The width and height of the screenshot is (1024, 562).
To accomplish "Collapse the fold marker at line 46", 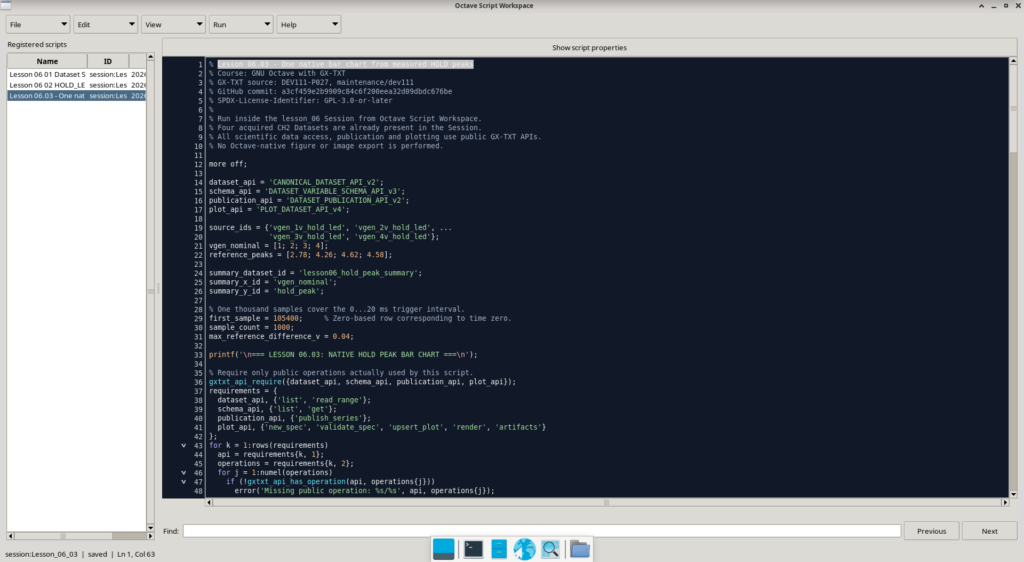I will tap(184, 473).
